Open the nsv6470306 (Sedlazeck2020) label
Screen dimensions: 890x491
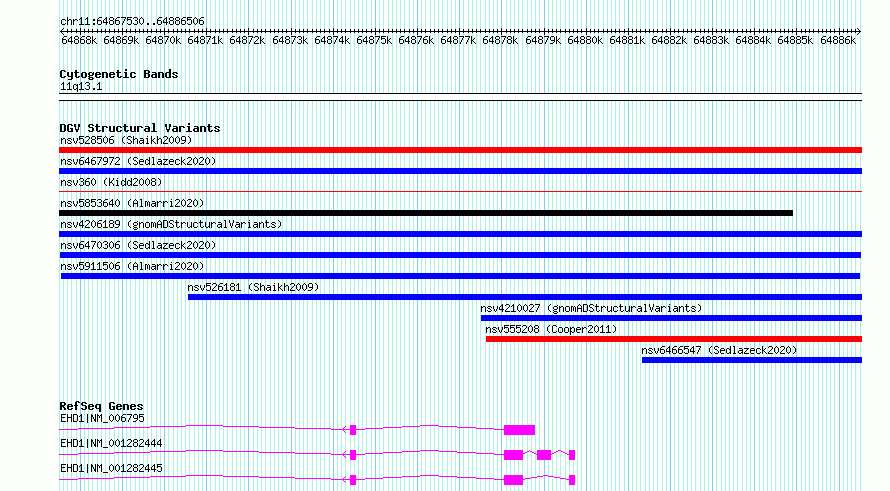click(138, 245)
